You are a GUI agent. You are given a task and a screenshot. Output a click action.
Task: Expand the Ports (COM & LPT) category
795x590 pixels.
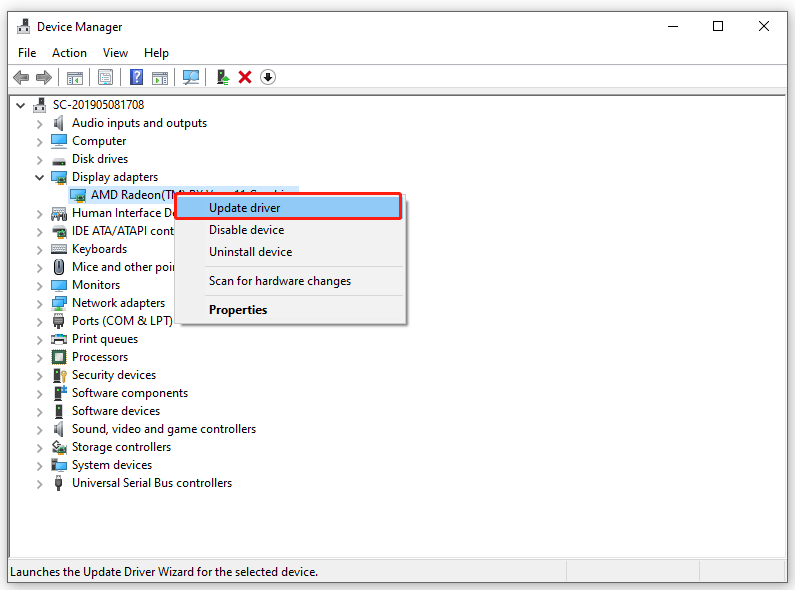click(40, 322)
